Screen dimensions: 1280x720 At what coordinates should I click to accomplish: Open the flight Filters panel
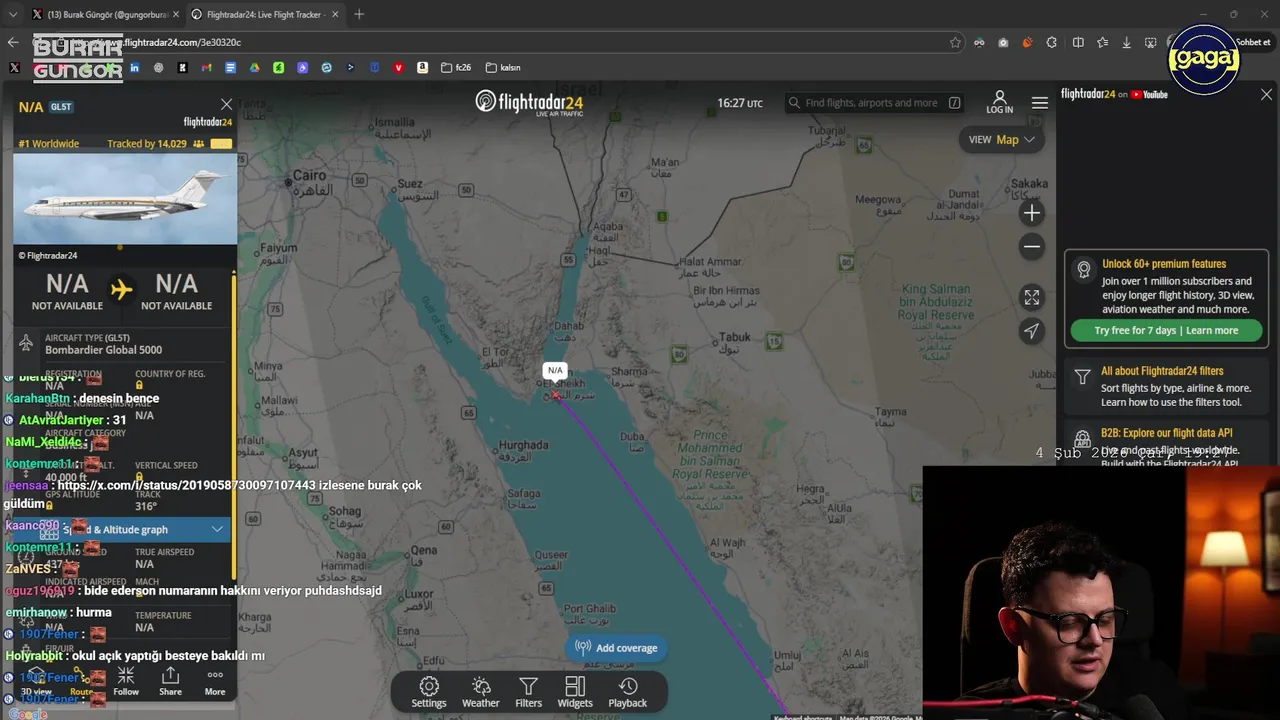pyautogui.click(x=528, y=692)
